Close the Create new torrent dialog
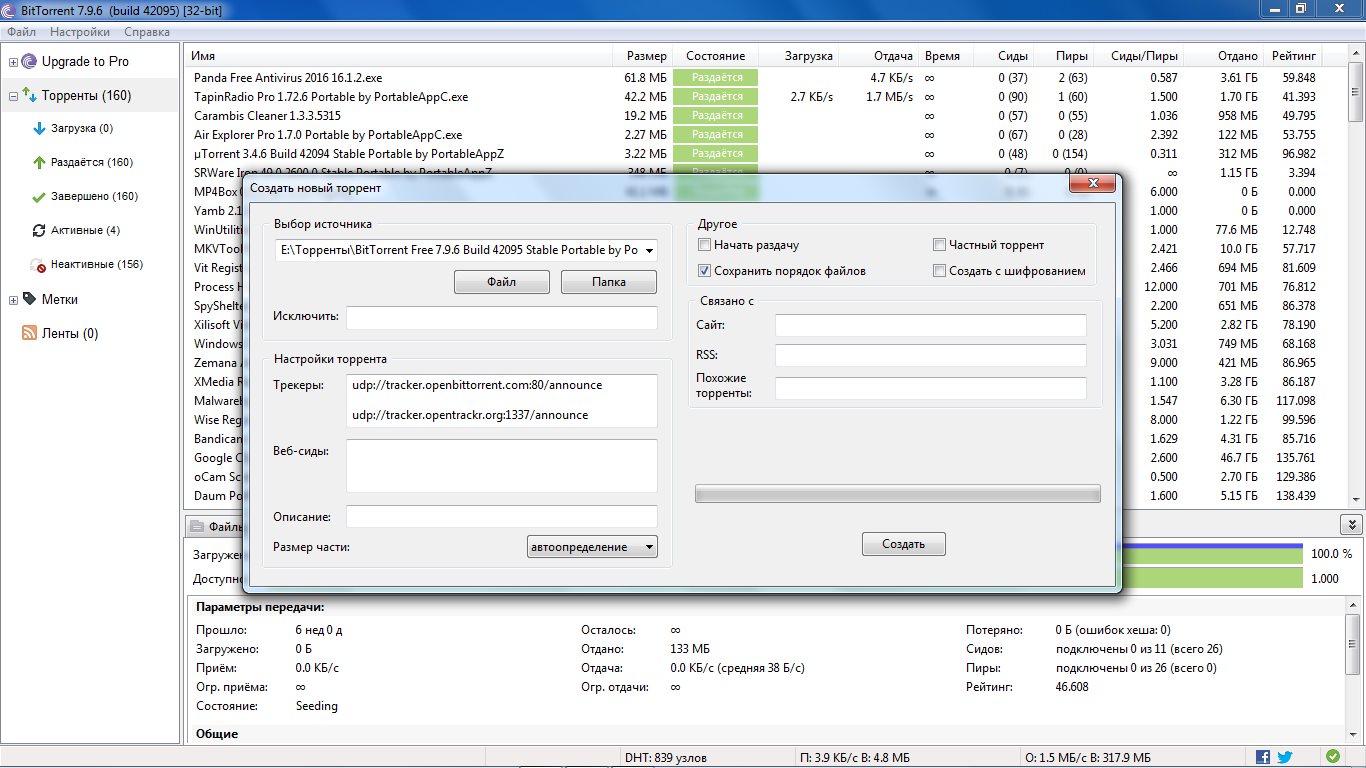The width and height of the screenshot is (1366, 768). [1092, 184]
